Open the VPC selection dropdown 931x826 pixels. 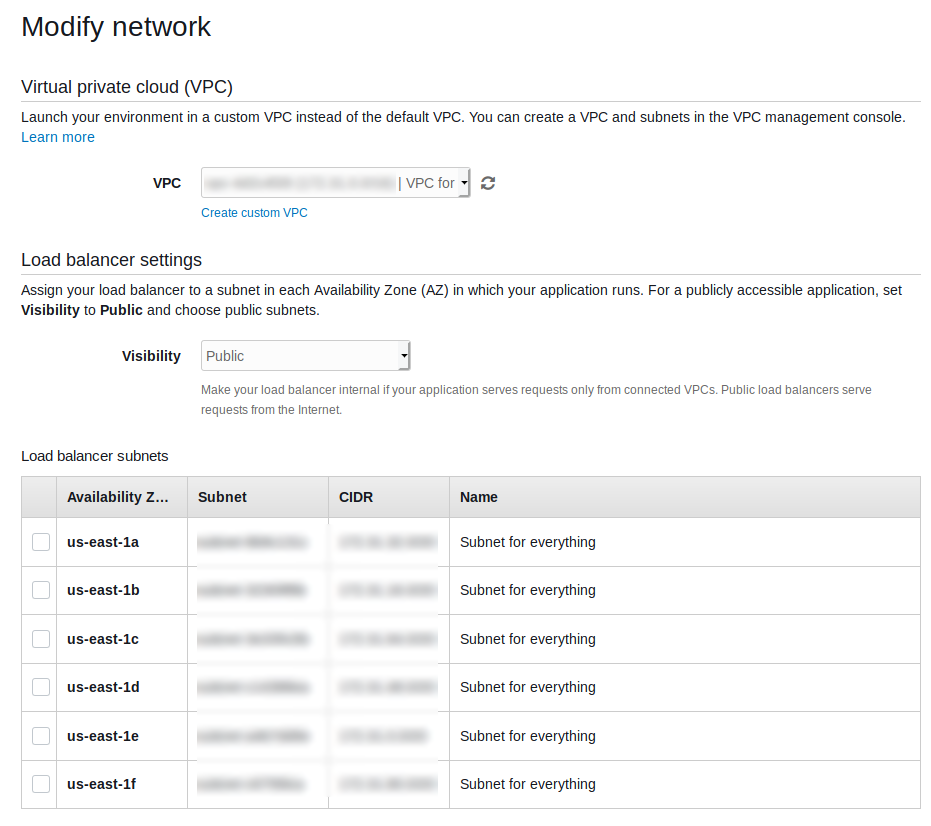(335, 183)
